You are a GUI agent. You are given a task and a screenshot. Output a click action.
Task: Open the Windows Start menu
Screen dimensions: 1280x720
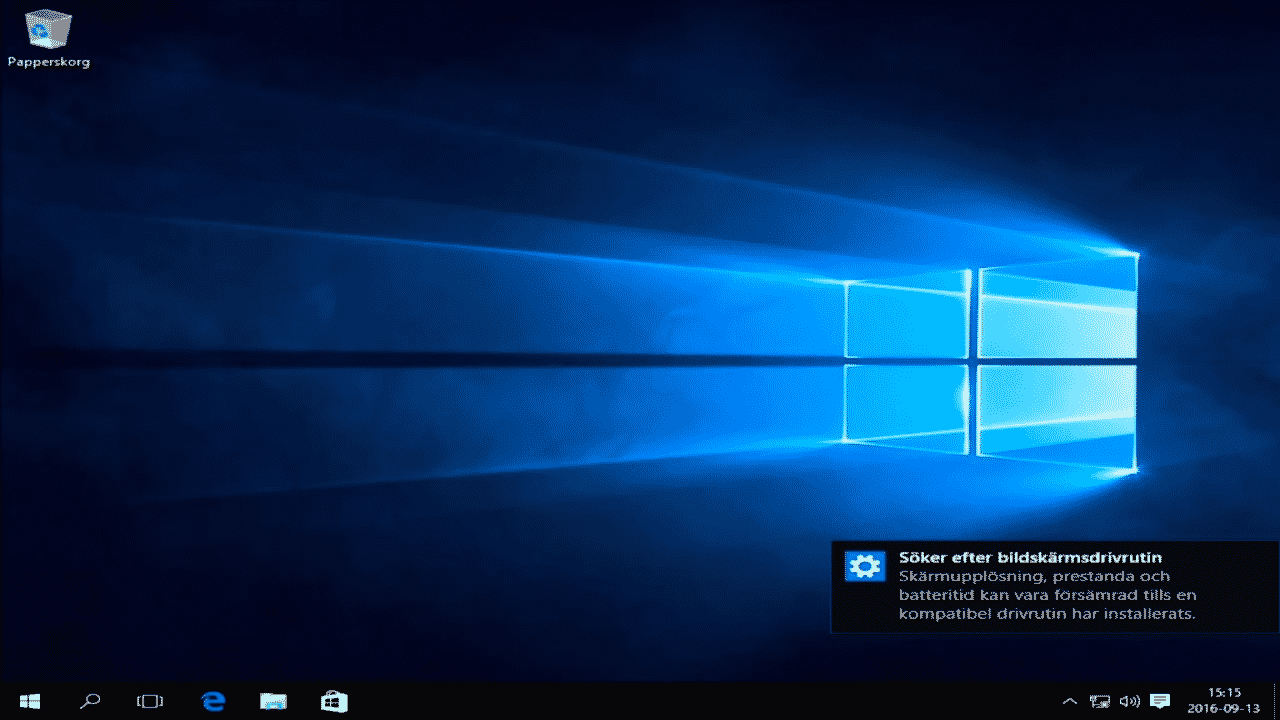29,701
